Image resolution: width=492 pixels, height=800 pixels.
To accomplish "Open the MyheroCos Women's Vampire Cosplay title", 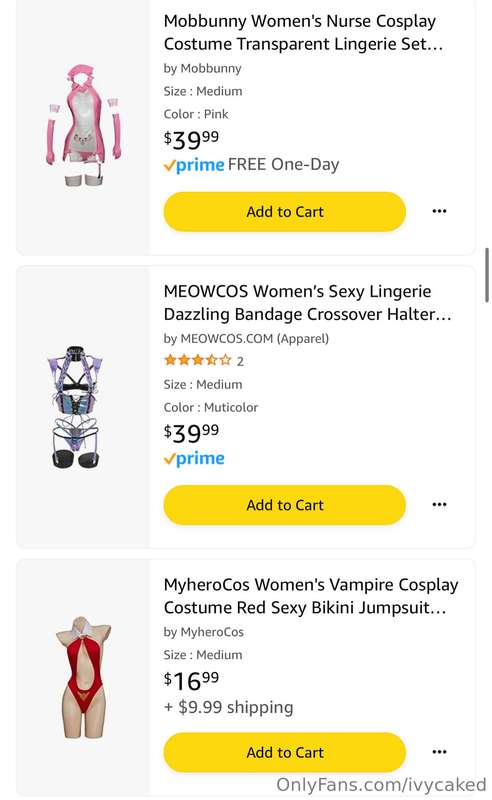I will 311,596.
